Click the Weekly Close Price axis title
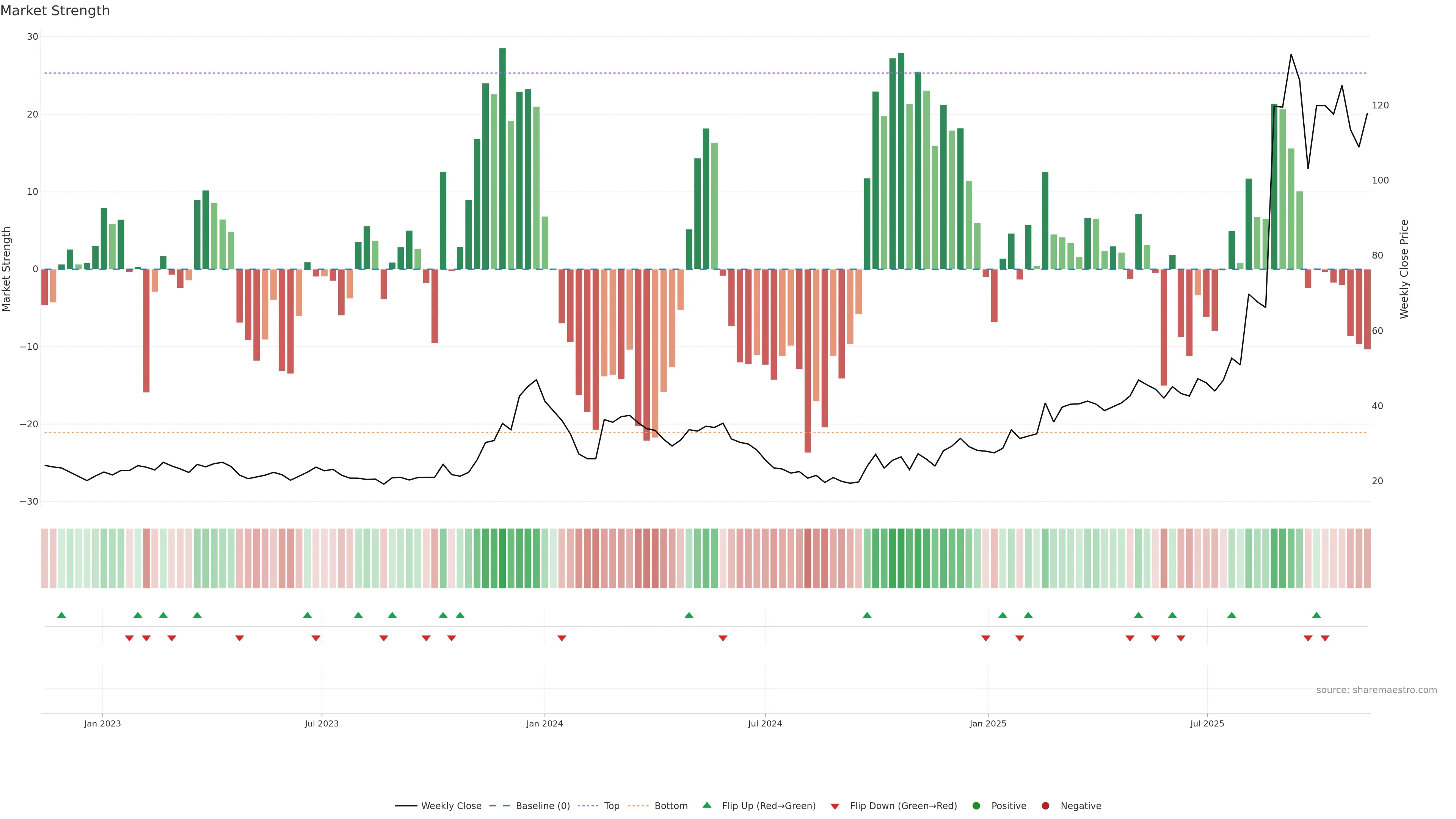The image size is (1456, 819). pyautogui.click(x=1404, y=269)
